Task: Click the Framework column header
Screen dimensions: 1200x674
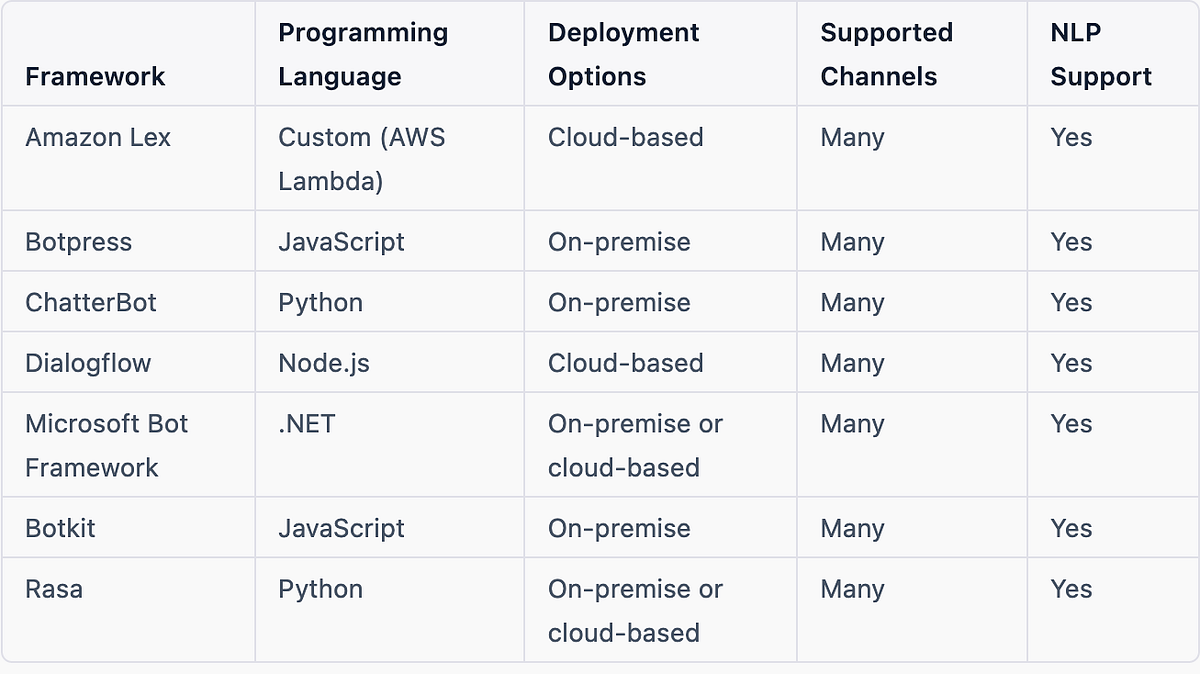Action: click(x=95, y=76)
